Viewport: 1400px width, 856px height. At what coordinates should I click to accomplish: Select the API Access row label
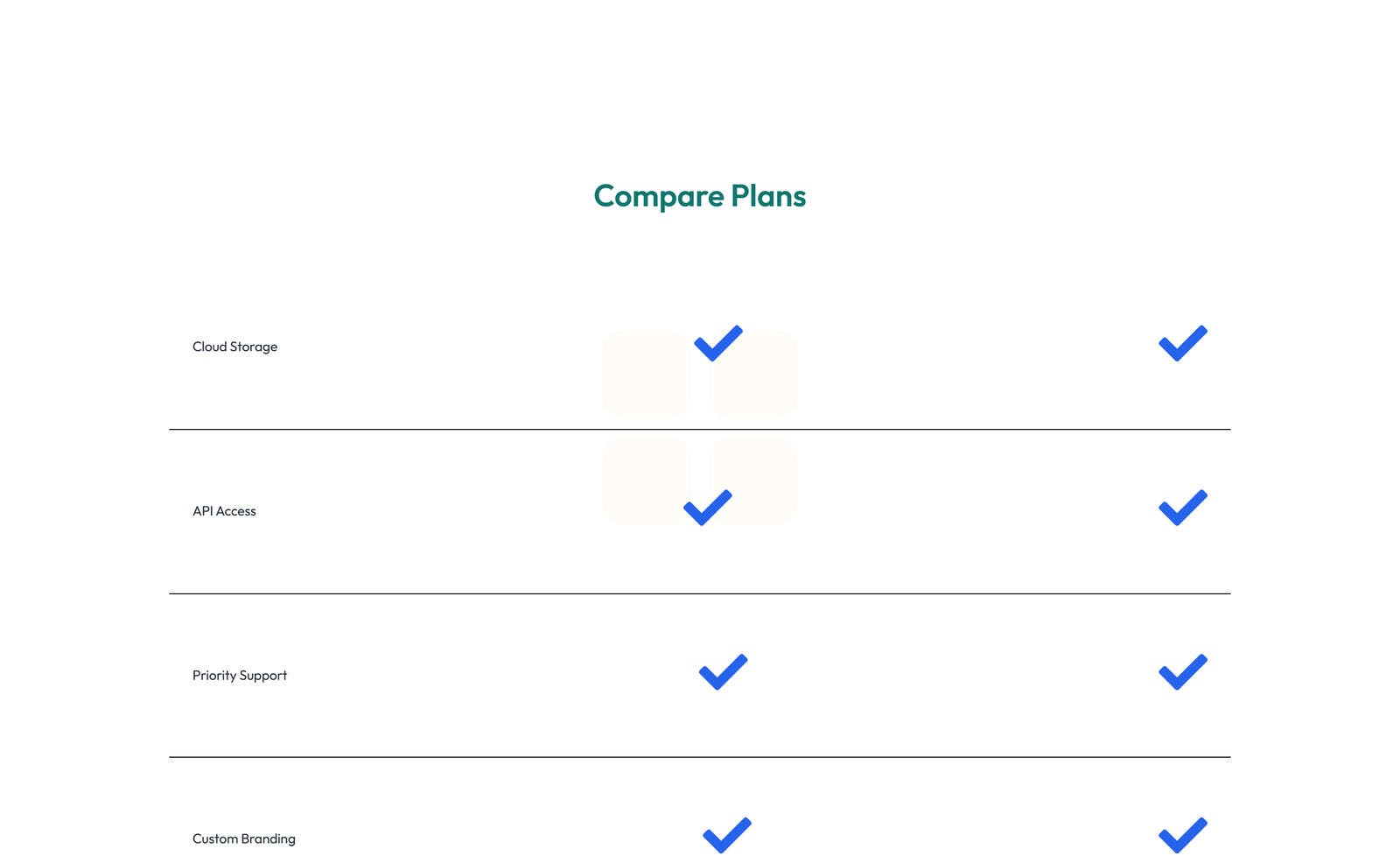tap(225, 510)
